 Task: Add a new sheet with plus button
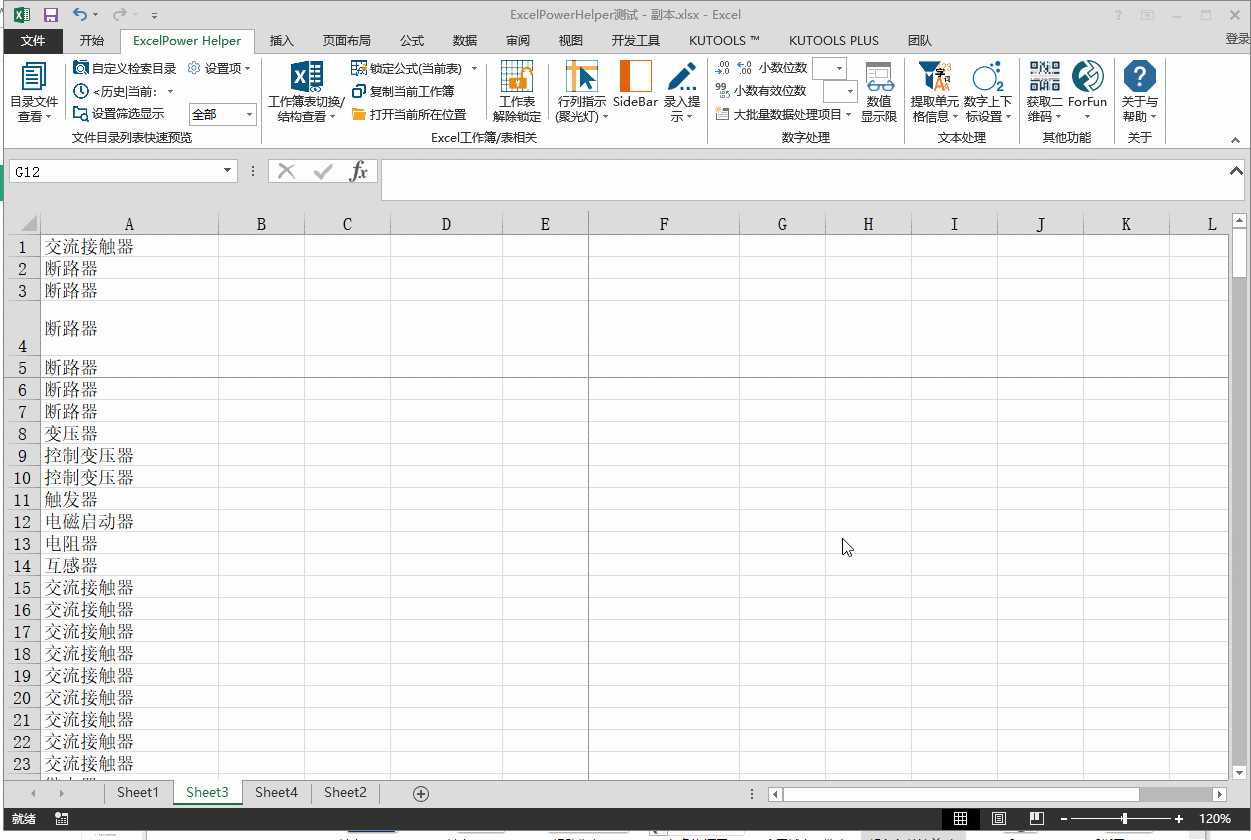[x=421, y=793]
